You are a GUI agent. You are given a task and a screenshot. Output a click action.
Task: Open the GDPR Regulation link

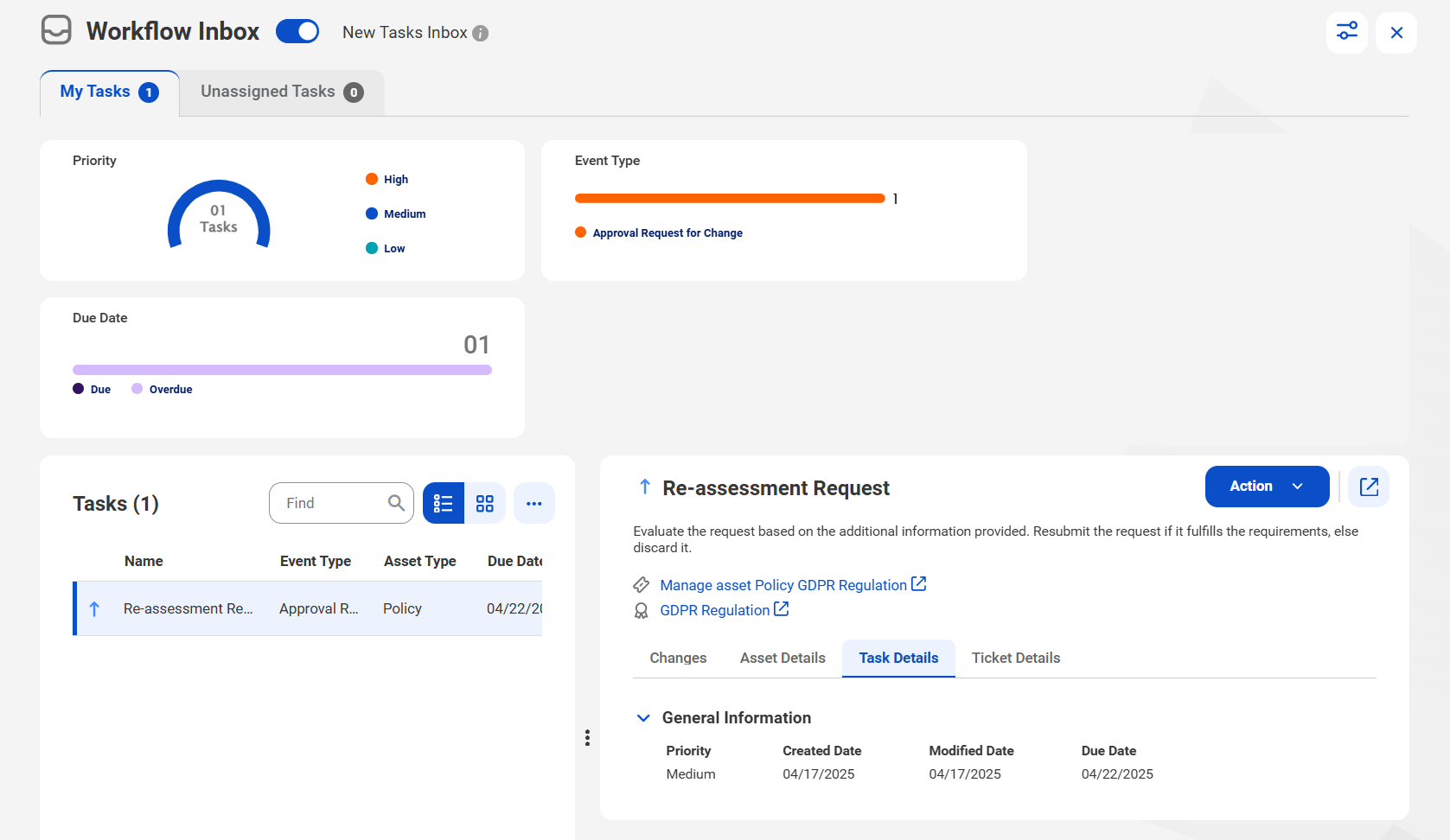tap(715, 610)
